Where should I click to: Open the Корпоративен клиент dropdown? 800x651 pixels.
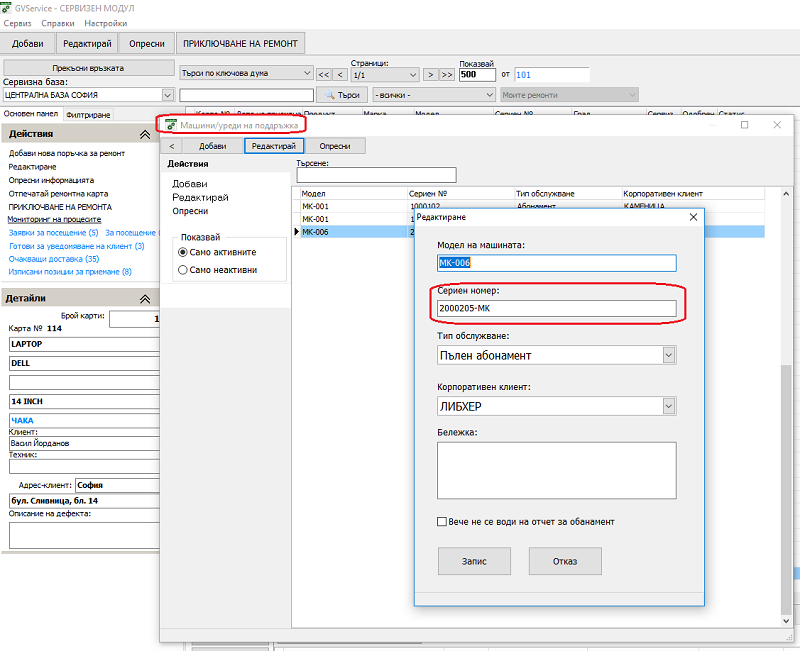point(668,406)
